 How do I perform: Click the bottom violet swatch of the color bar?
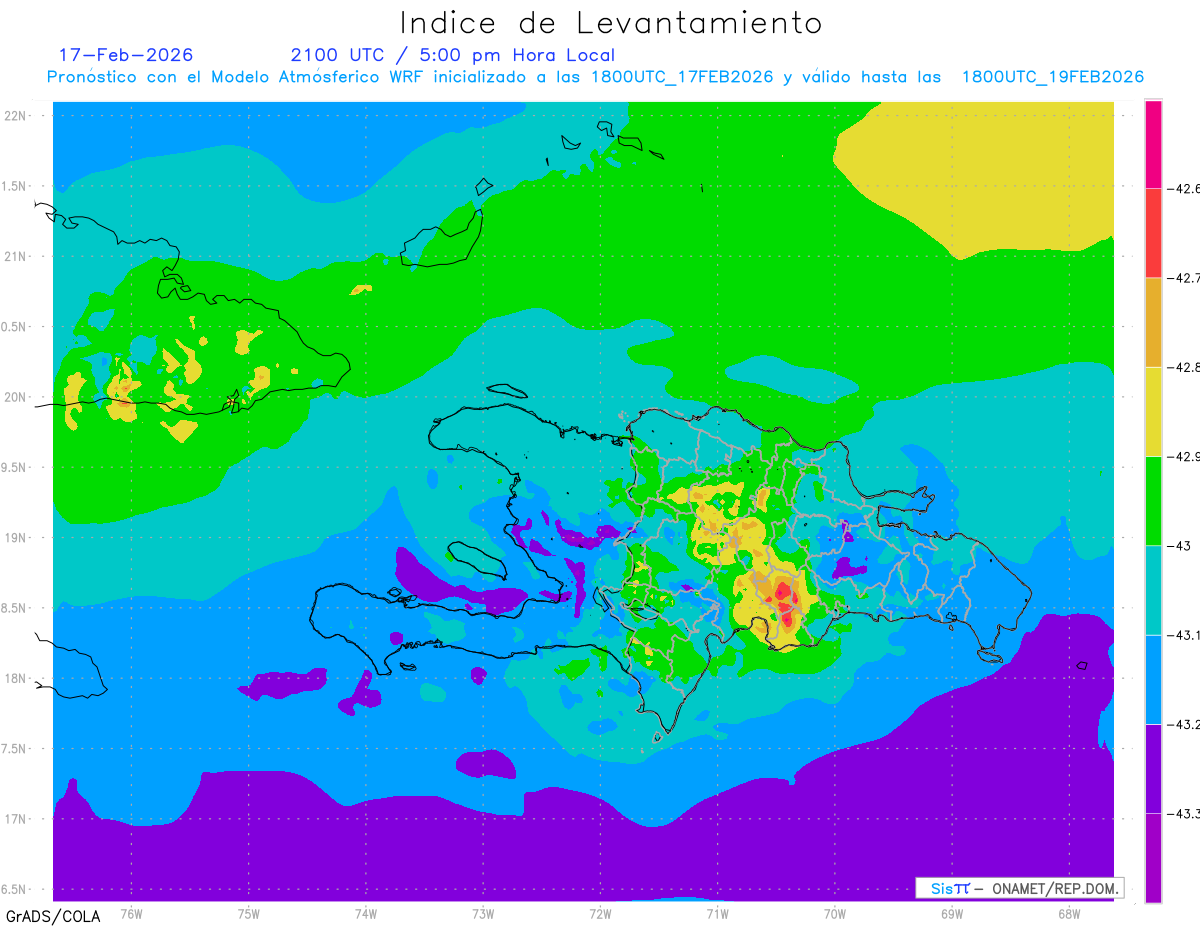[x=1153, y=857]
